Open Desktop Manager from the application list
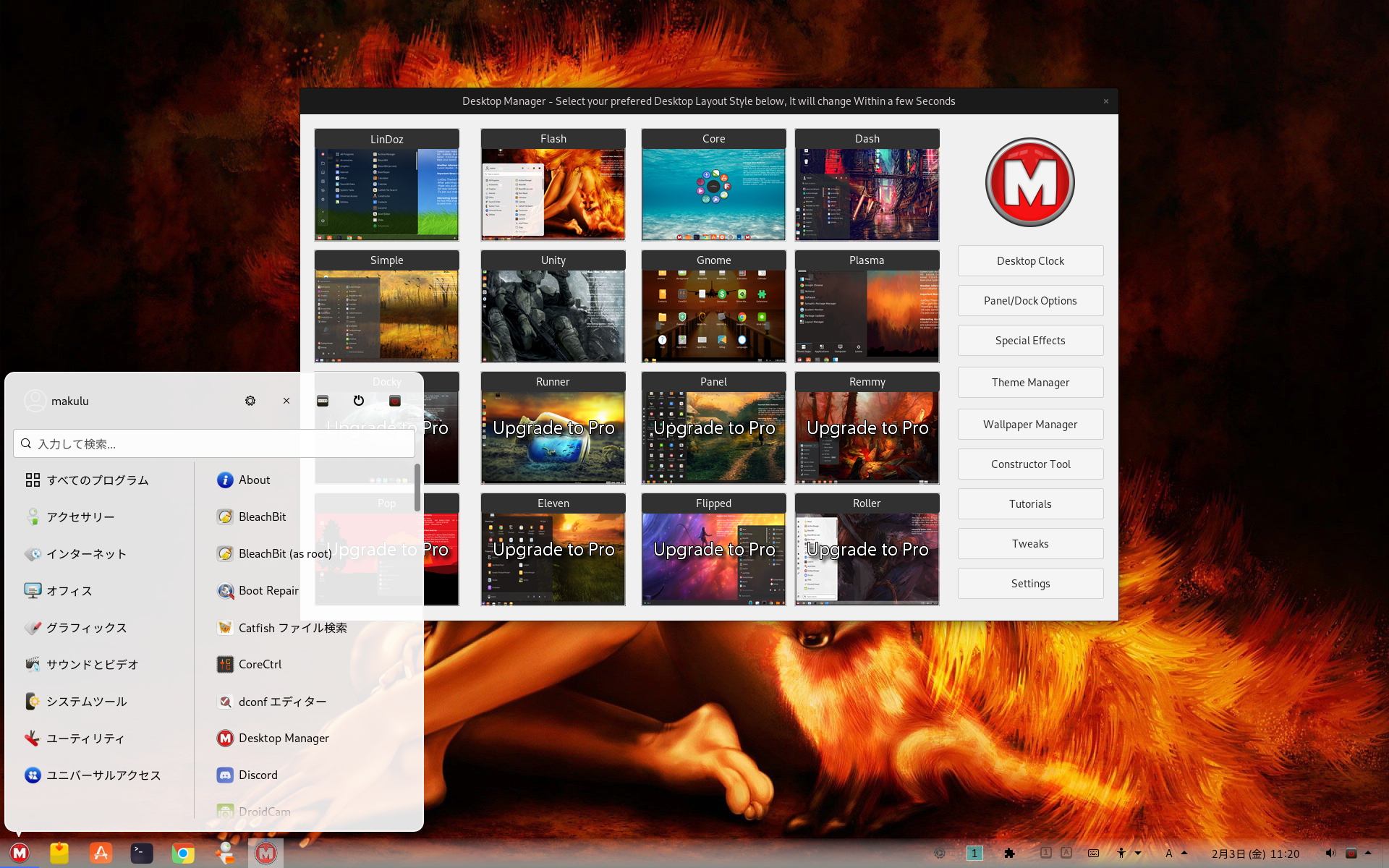The width and height of the screenshot is (1389, 868). (284, 738)
